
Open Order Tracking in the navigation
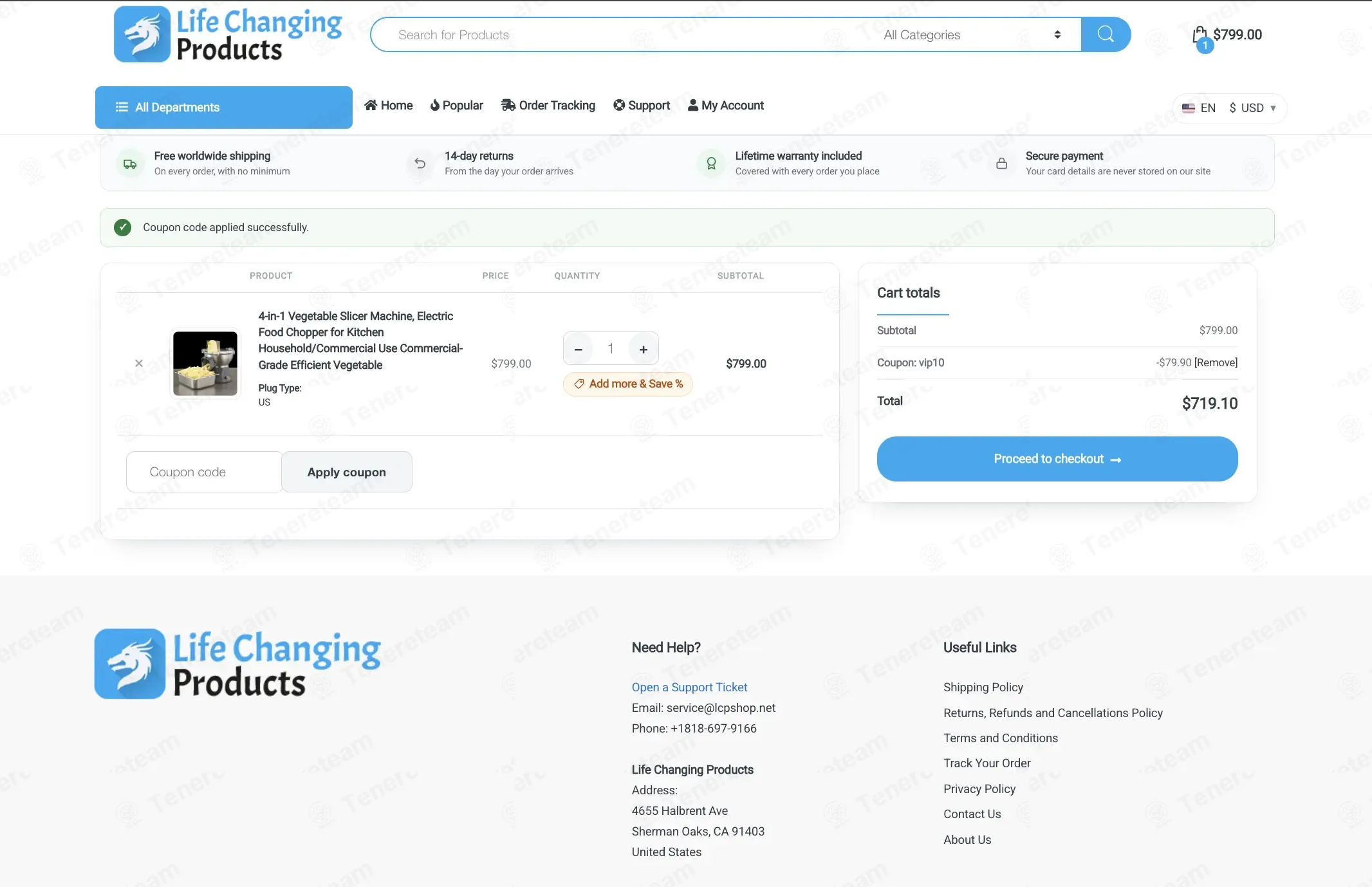[x=548, y=106]
